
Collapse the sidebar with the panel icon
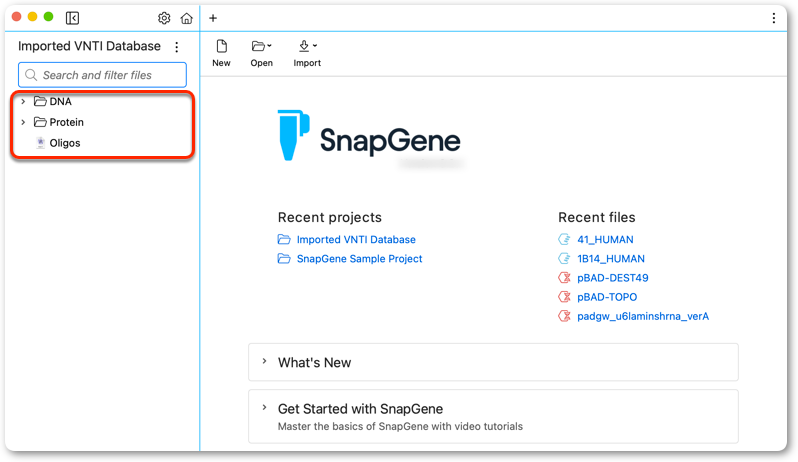(72, 18)
